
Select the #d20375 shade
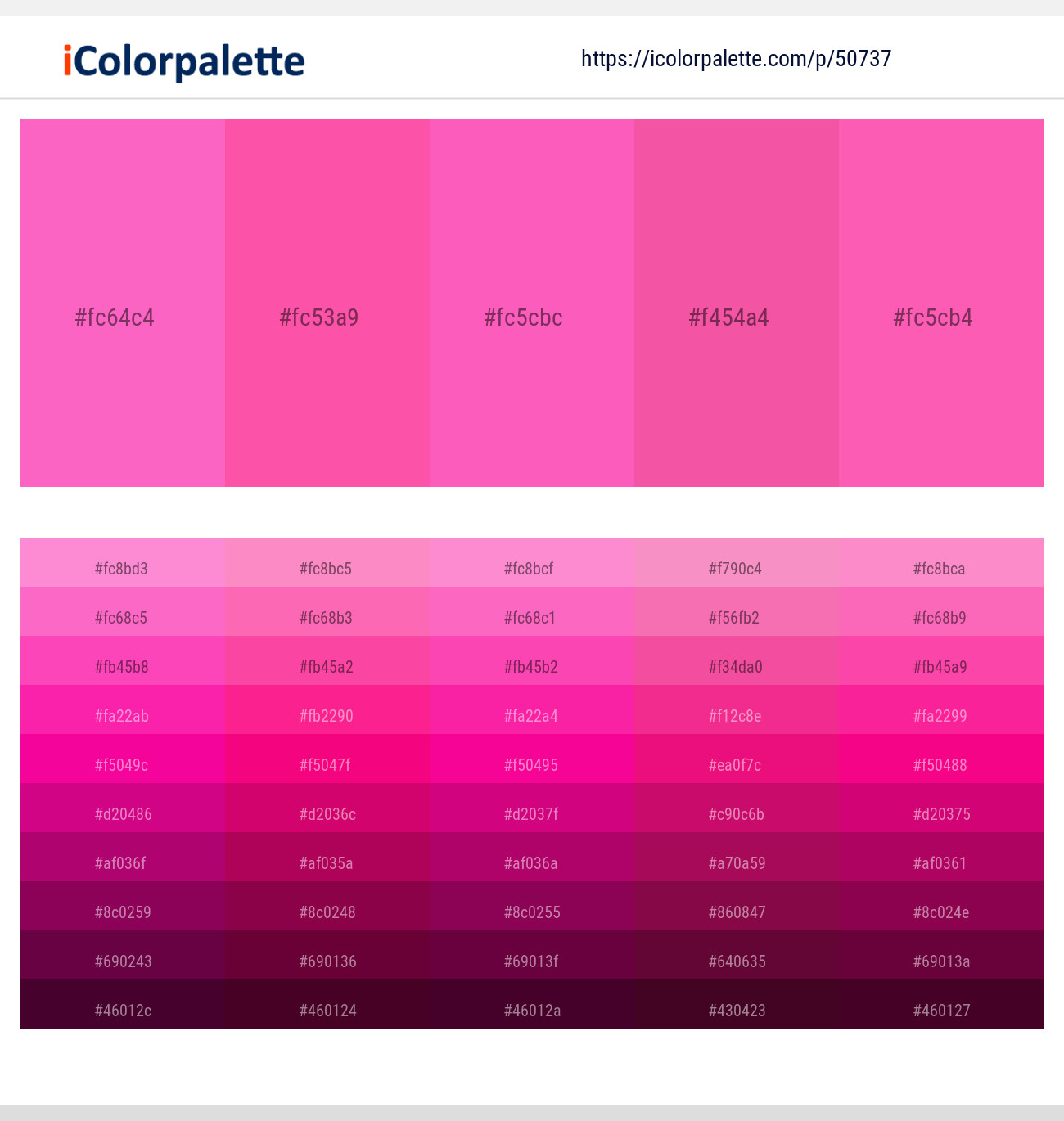click(x=942, y=813)
